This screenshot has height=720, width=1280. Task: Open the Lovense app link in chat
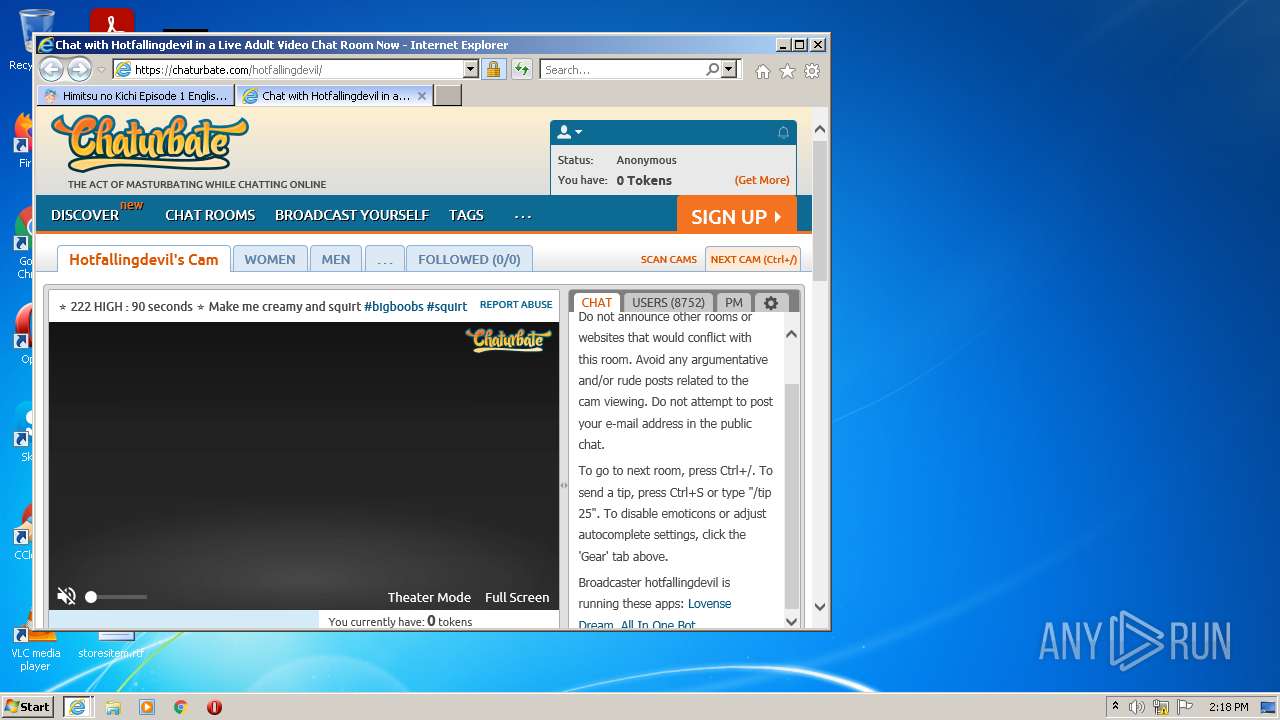(709, 604)
